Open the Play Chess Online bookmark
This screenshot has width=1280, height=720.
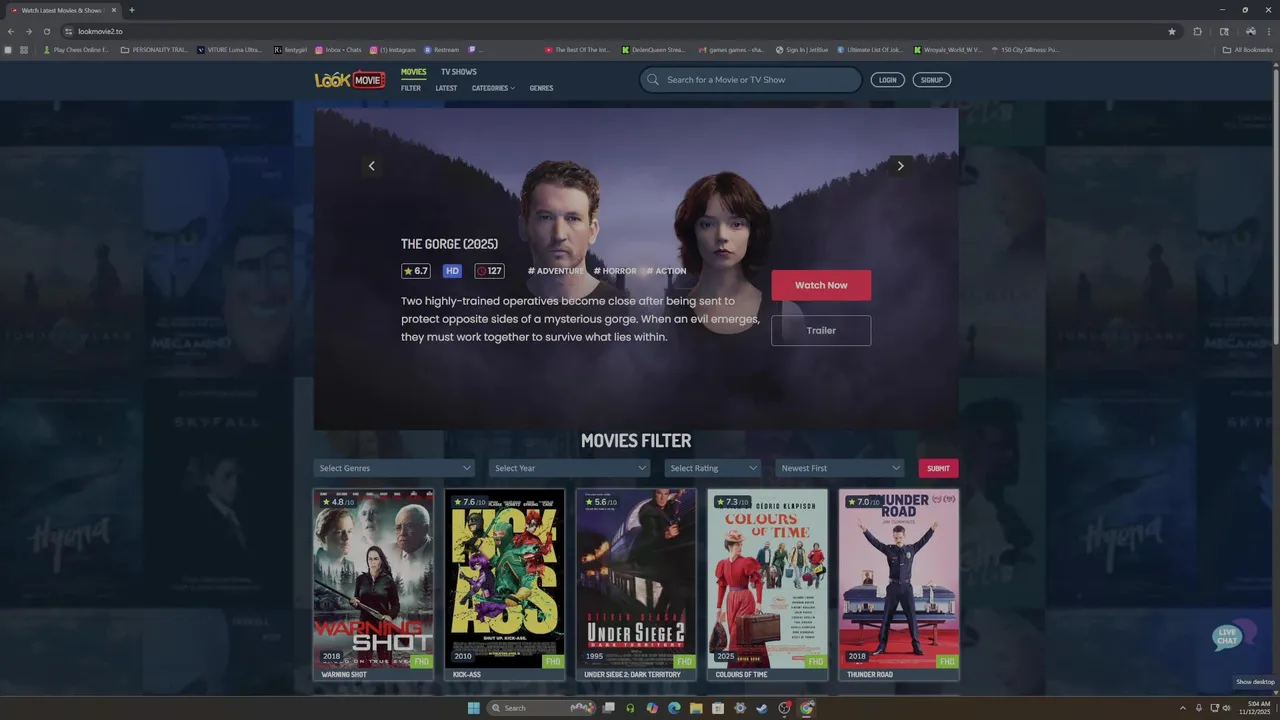75,49
